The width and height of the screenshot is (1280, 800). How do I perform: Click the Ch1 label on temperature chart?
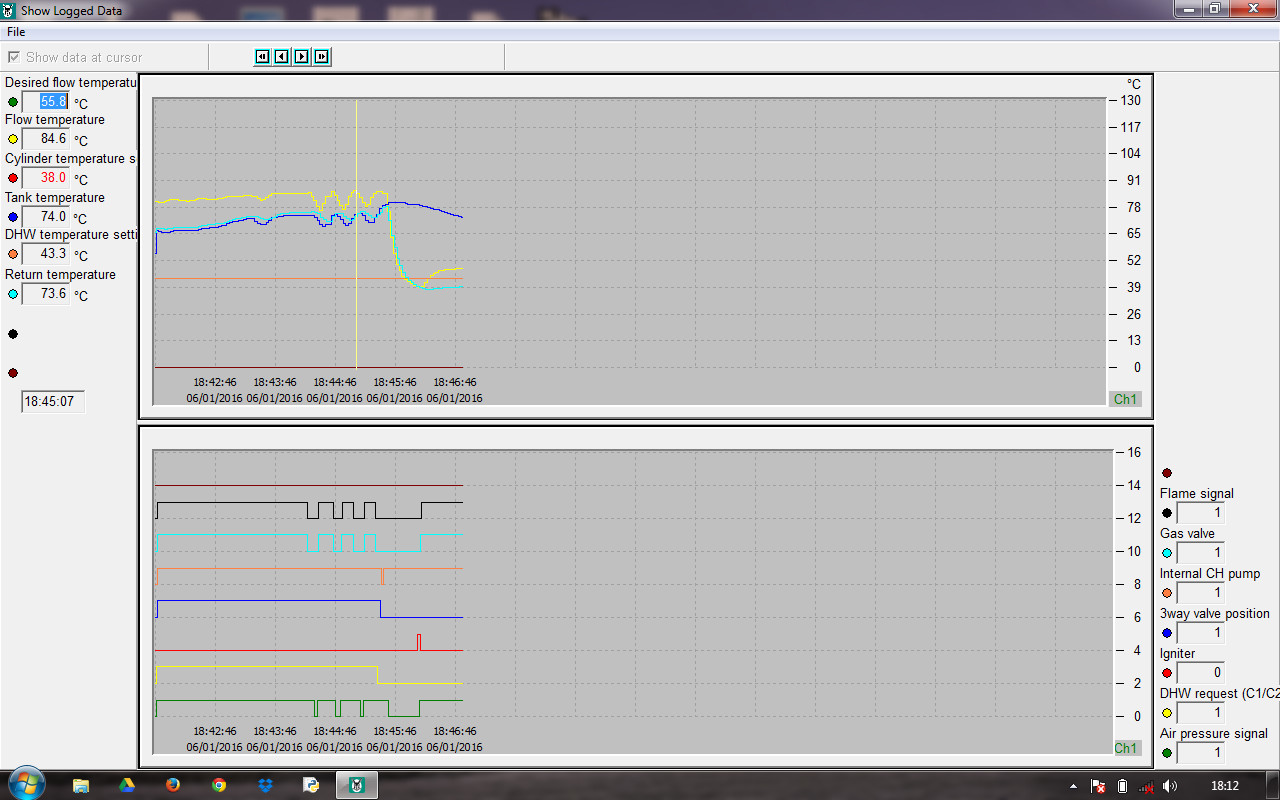[1125, 399]
